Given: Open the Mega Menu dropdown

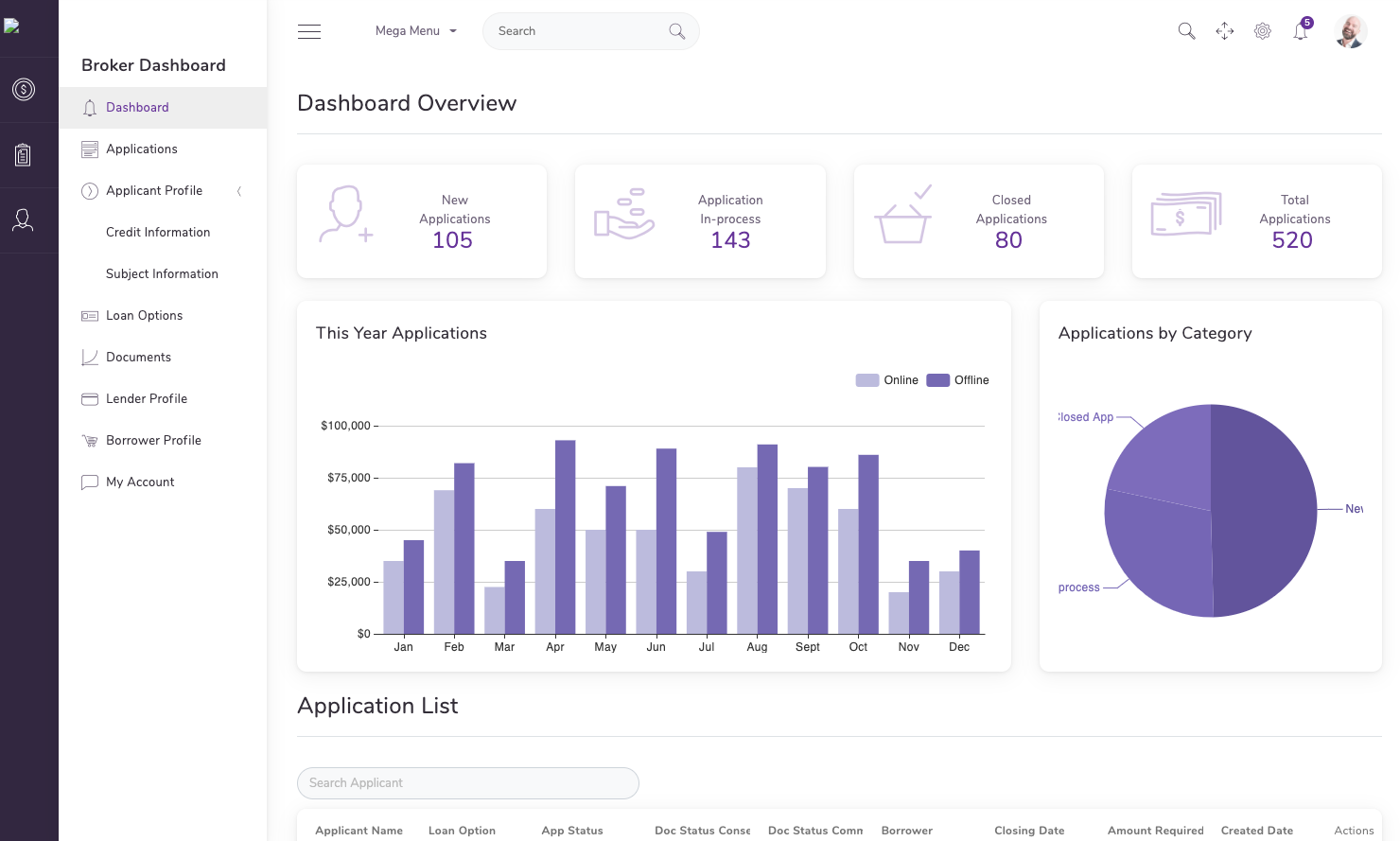Looking at the screenshot, I should 415,31.
